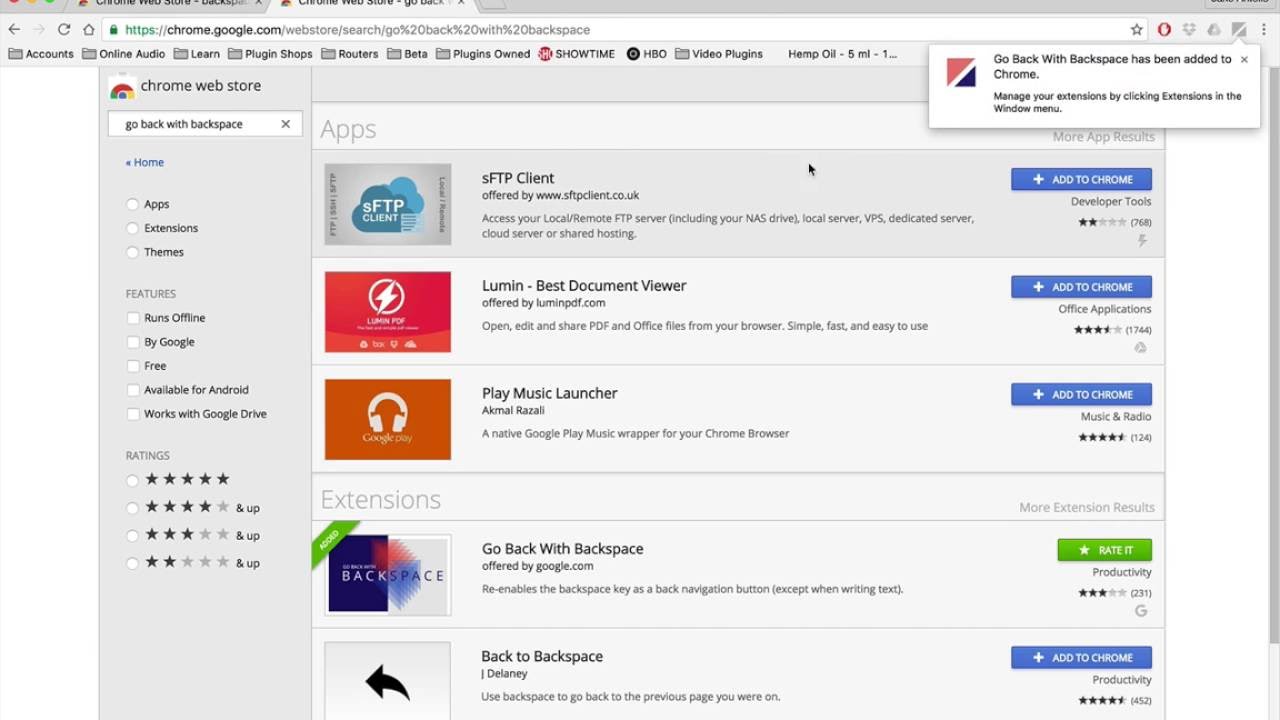The height and width of the screenshot is (720, 1280).
Task: Open the Opera extension icon in toolbar
Action: 1164,30
